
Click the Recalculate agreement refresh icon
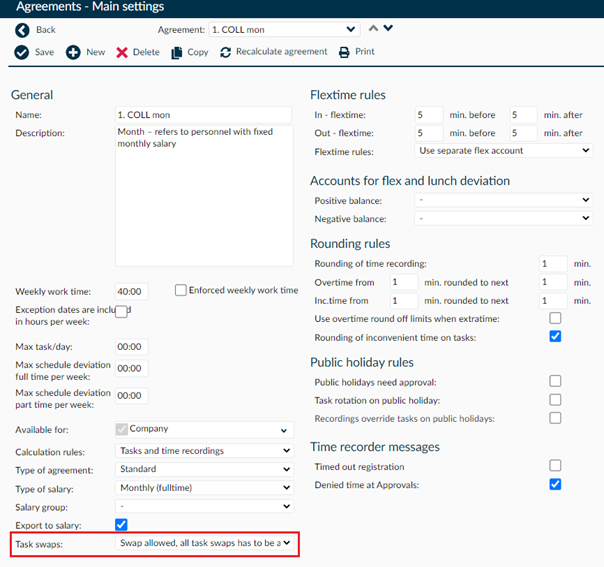[226, 52]
